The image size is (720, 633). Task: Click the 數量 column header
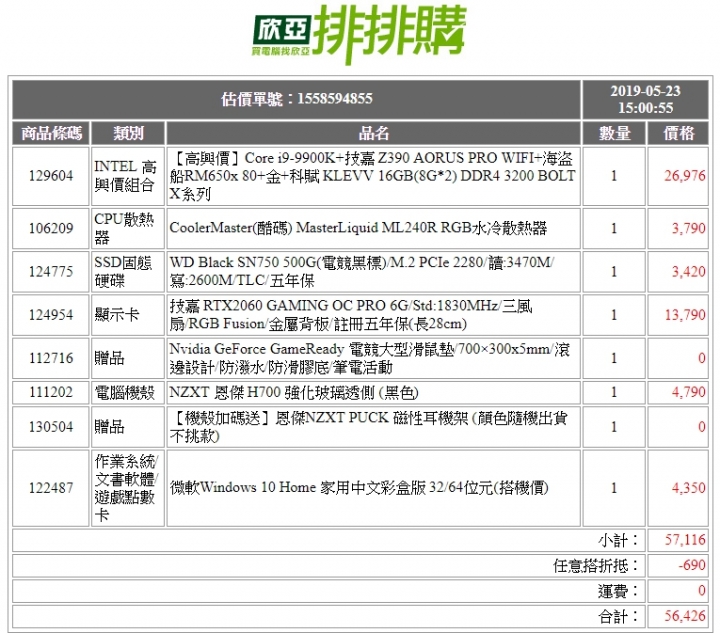pos(614,133)
